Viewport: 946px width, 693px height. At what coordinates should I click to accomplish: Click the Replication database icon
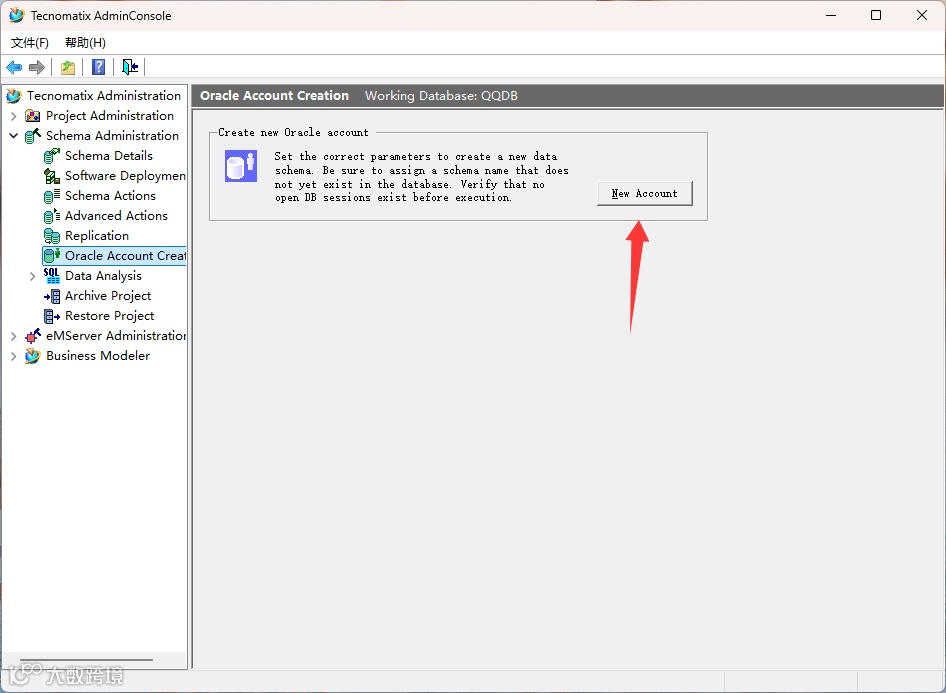click(x=52, y=236)
